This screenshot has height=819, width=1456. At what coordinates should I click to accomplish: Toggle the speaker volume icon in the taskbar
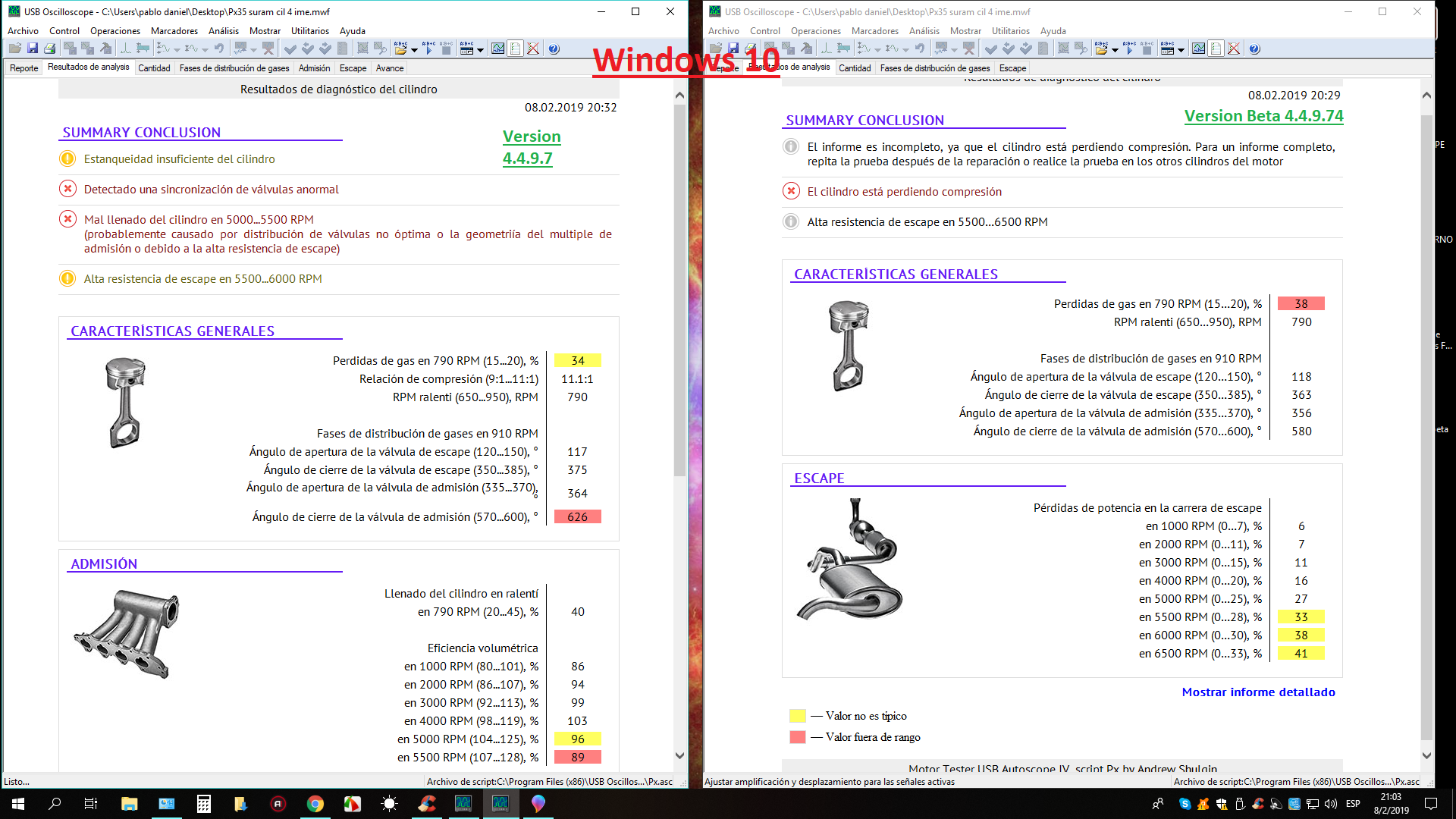click(x=1330, y=804)
